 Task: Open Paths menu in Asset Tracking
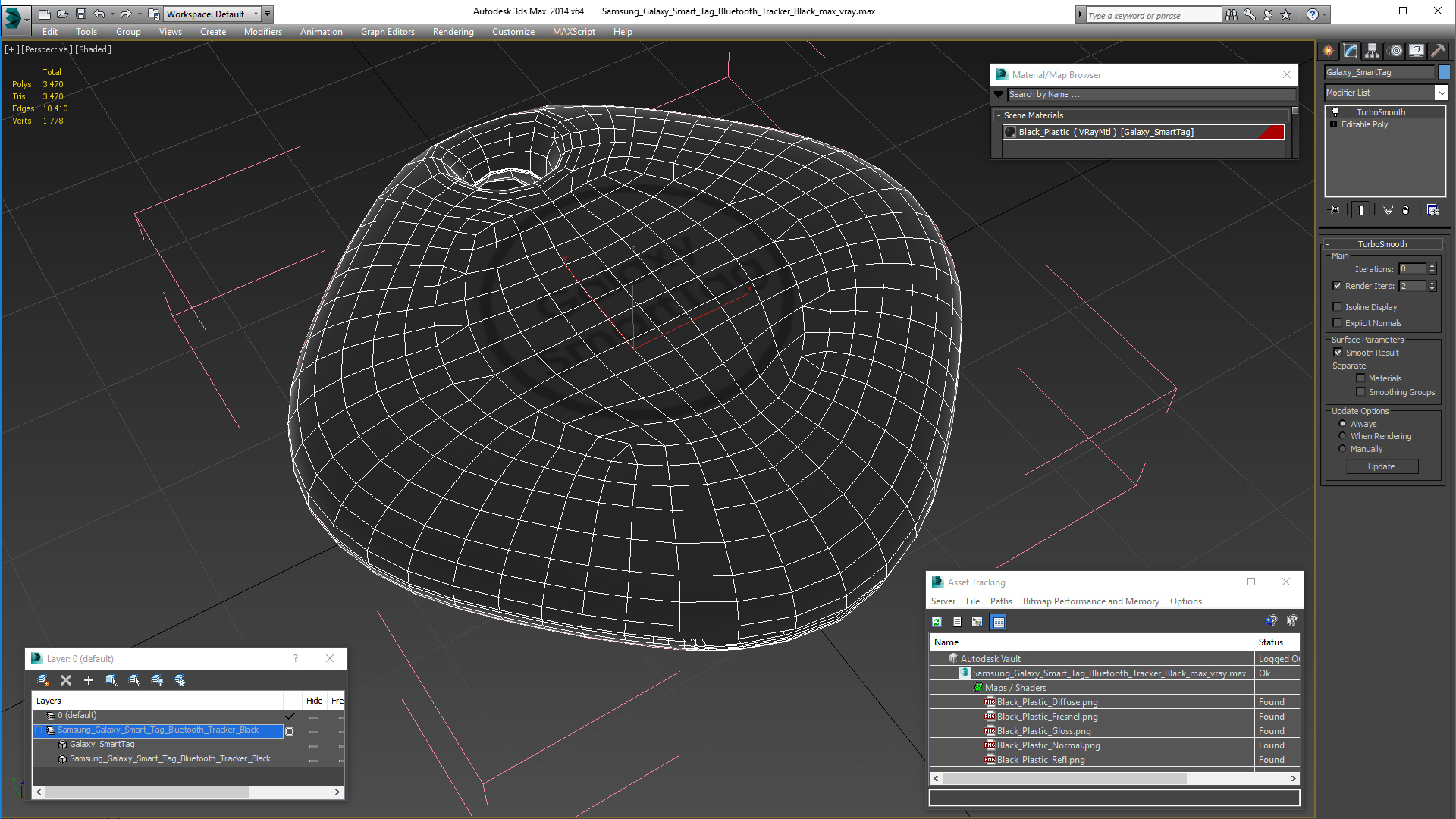[1001, 601]
